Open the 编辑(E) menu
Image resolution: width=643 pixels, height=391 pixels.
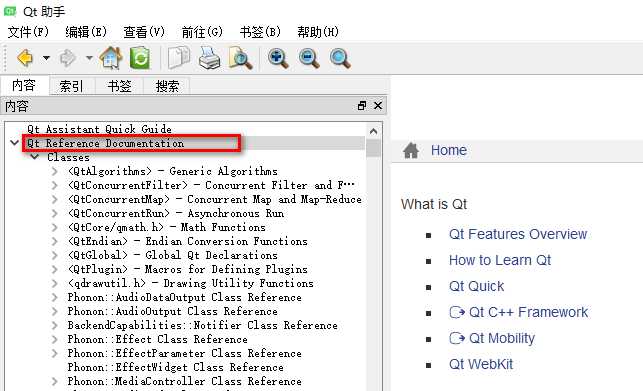coord(86,32)
